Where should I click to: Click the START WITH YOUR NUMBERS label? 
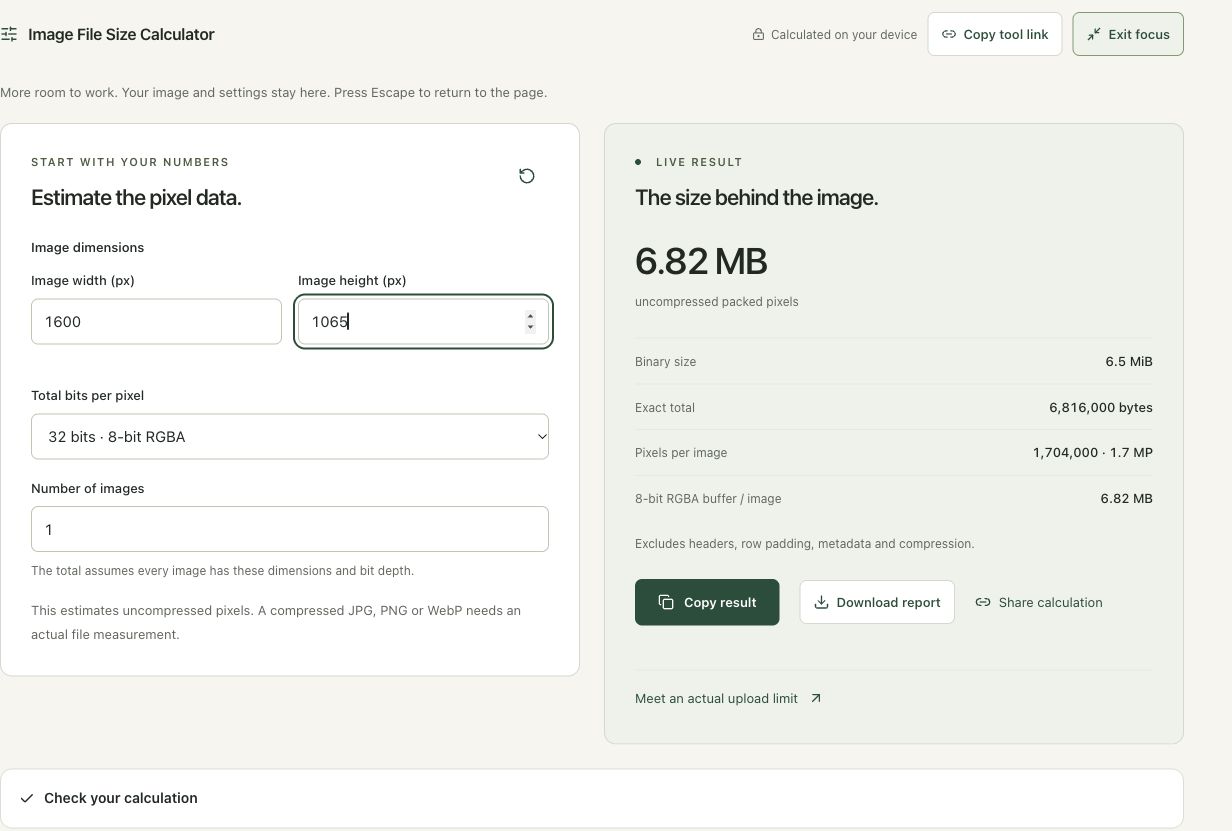point(130,162)
